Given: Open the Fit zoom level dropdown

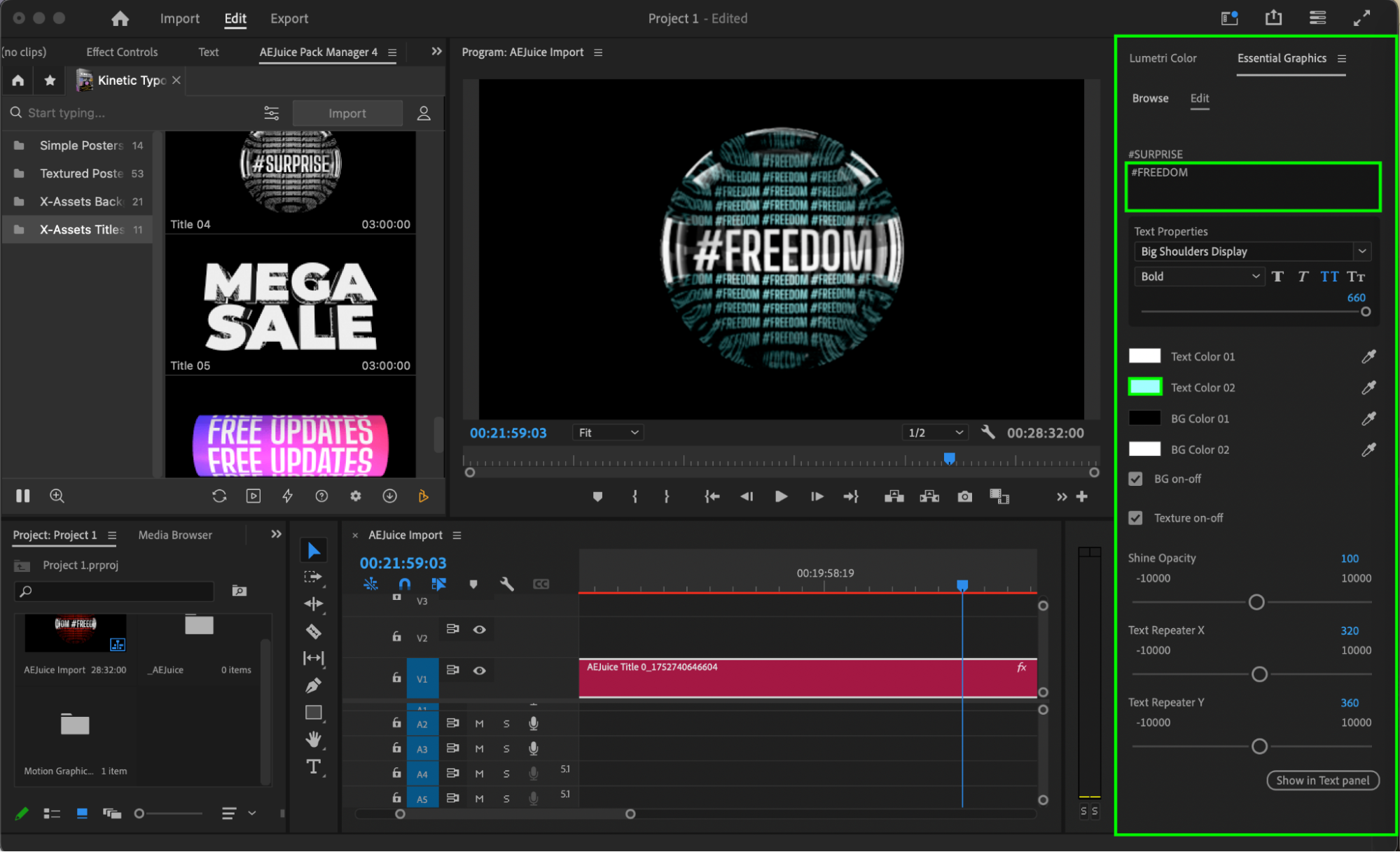Looking at the screenshot, I should pos(607,433).
